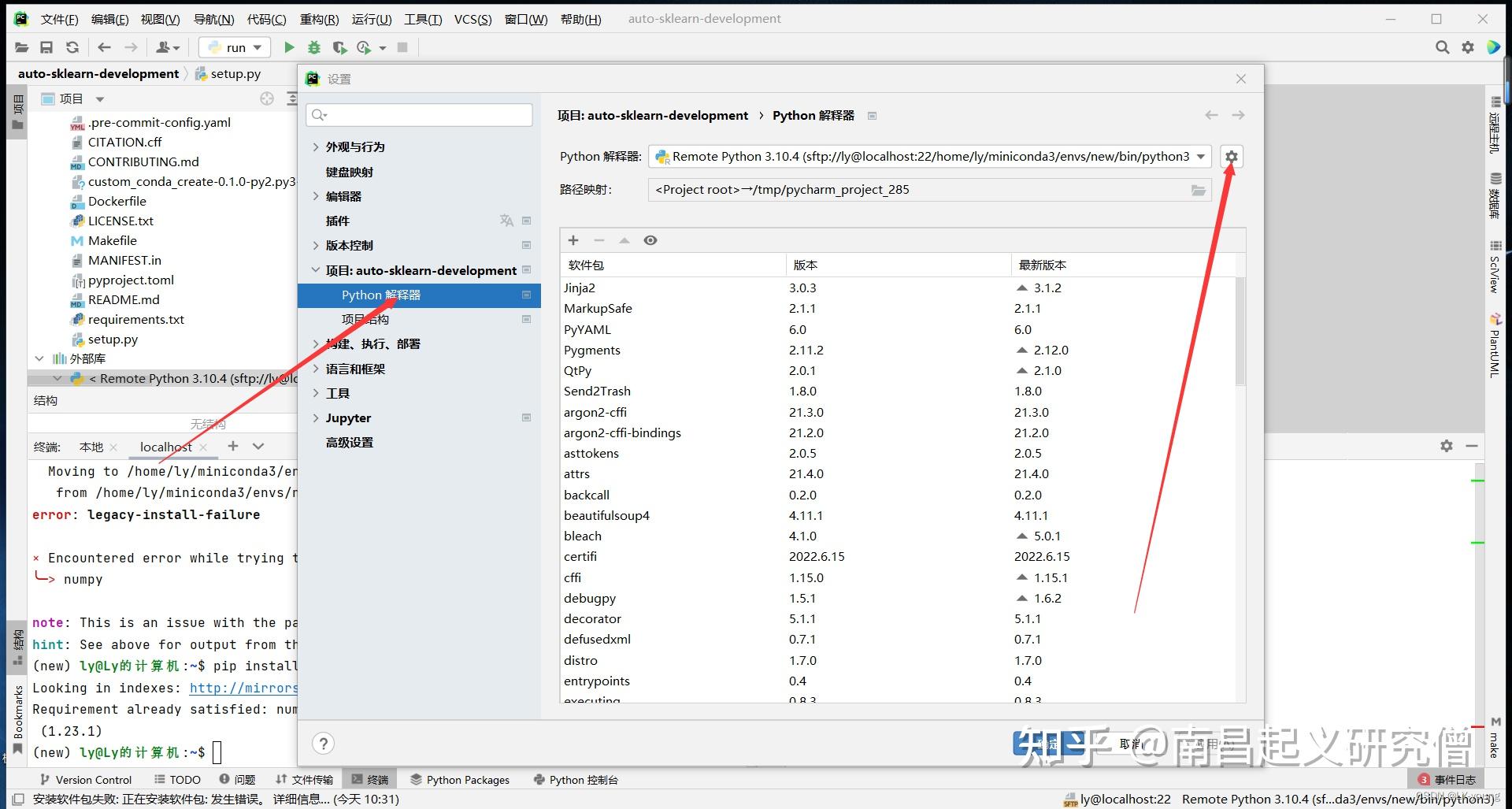Select the Jinja2 package row

(898, 288)
